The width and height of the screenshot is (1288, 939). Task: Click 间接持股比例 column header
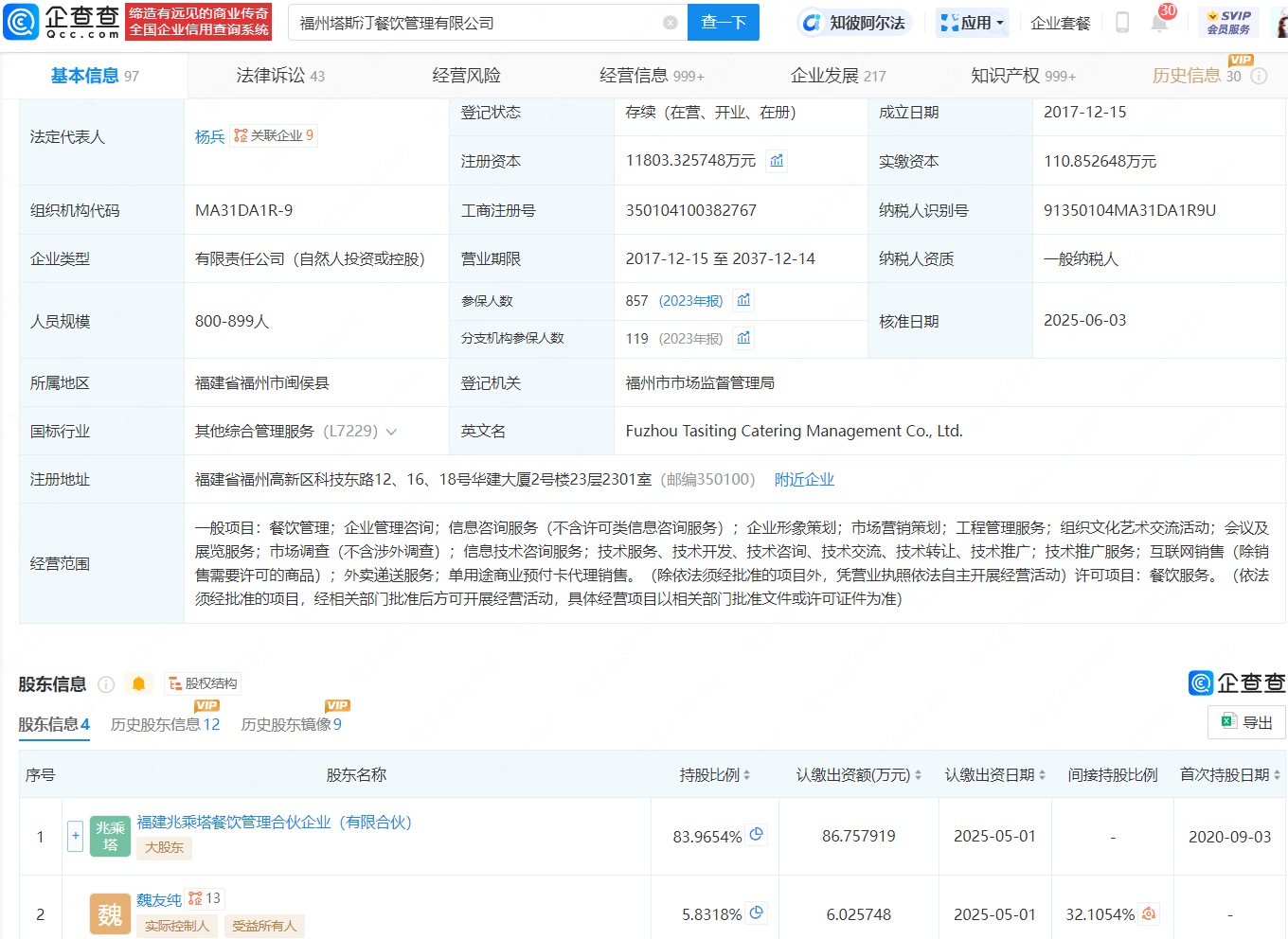coord(1113,775)
